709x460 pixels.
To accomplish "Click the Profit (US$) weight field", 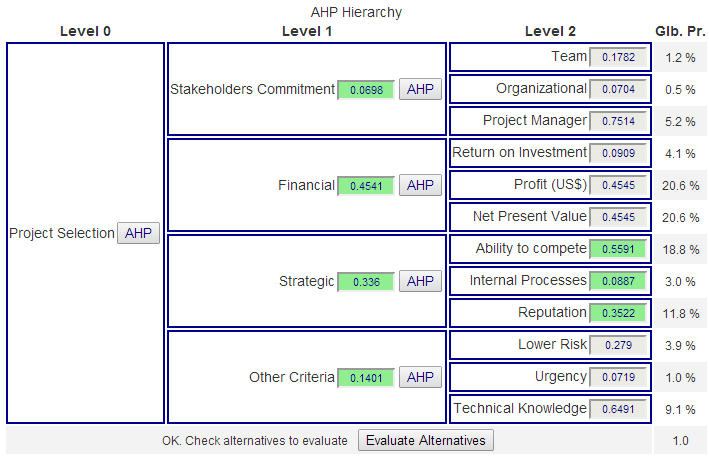I will click(x=618, y=185).
